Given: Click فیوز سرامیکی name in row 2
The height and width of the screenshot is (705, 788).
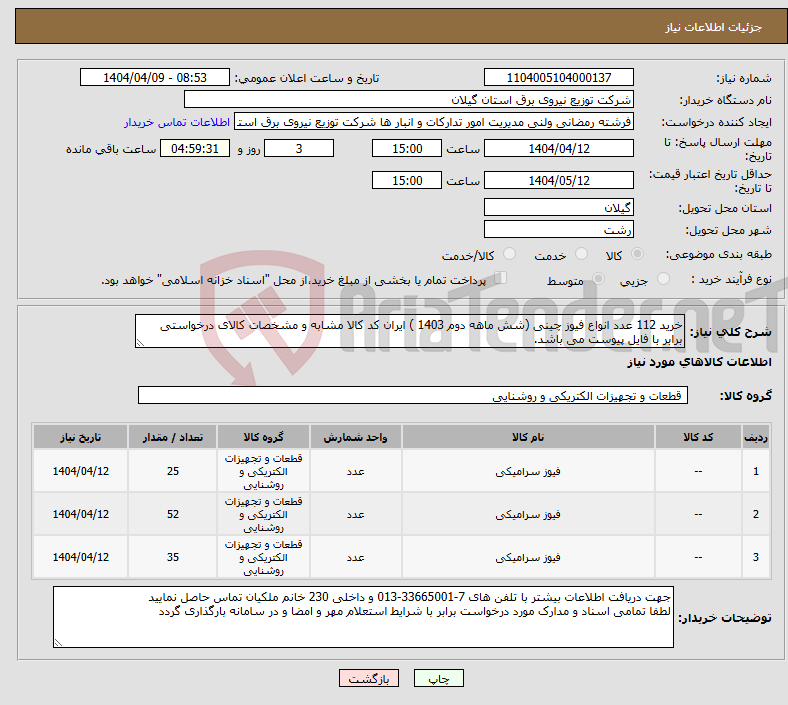Looking at the screenshot, I should tap(528, 515).
